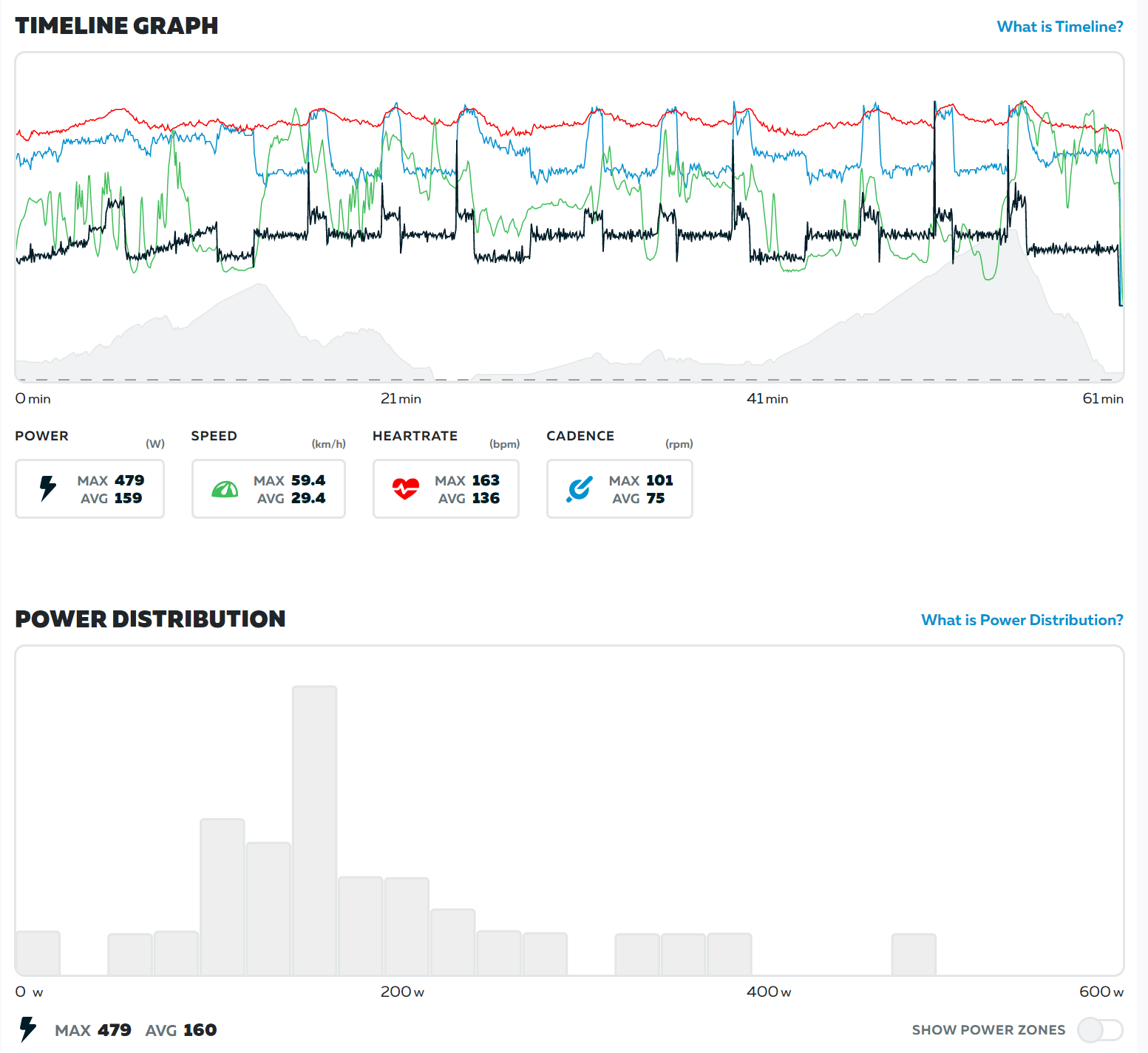1148x1053 pixels.
Task: Click the 61 min timeline axis label
Action: (x=1102, y=398)
